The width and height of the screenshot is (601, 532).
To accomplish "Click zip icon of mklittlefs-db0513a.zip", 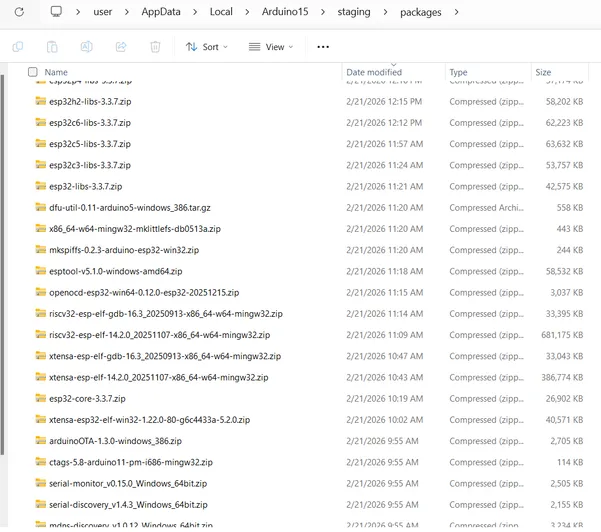I will click(x=41, y=228).
